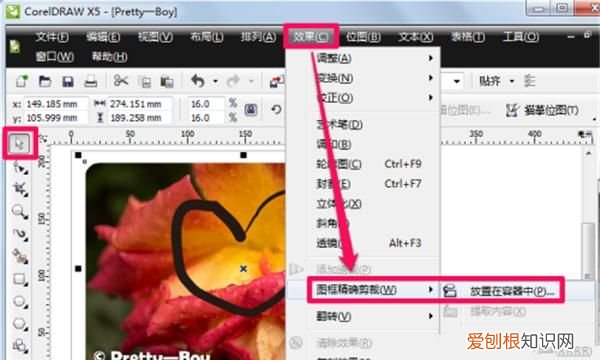Select the Polygon tool
This screenshot has width=600, height=360.
[x=20, y=324]
